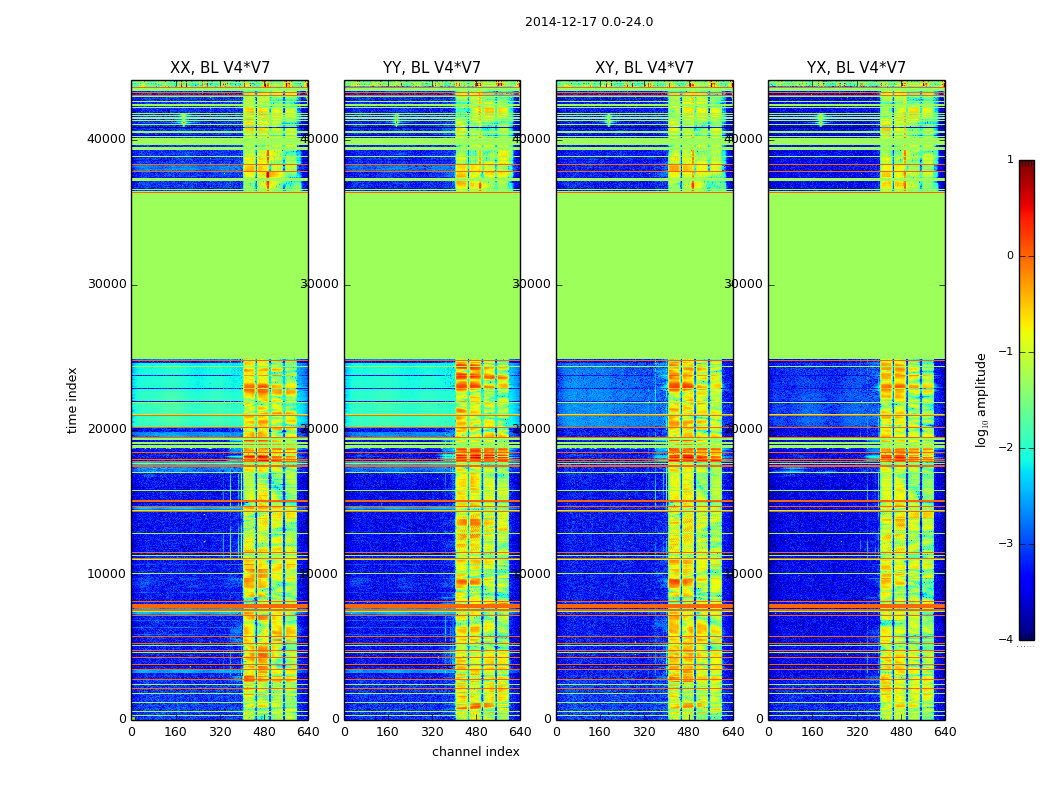The width and height of the screenshot is (1050, 800).
Task: Click the YX, BL V4*V7 plot title
Action: tap(856, 68)
